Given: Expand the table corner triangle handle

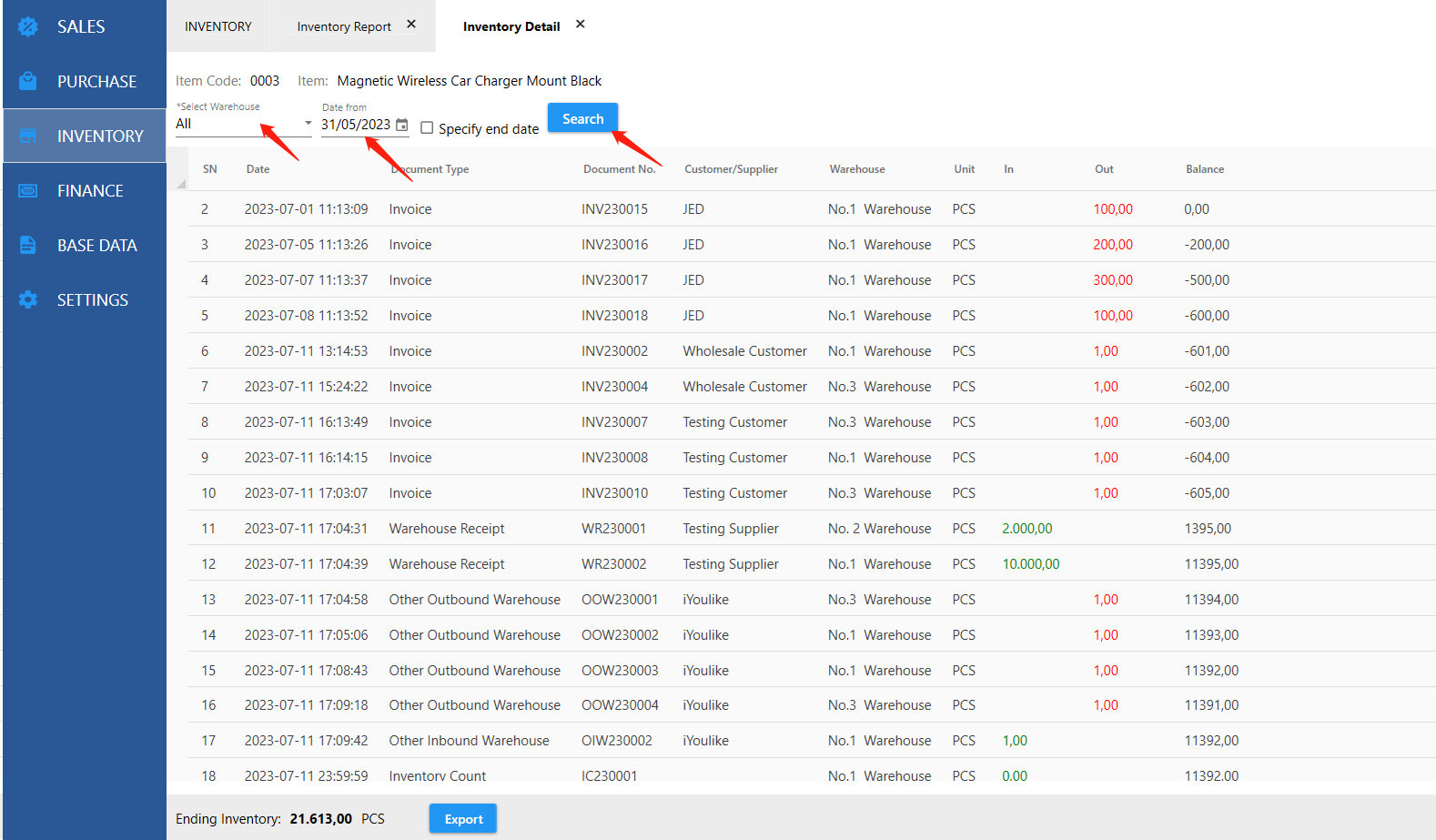Looking at the screenshot, I should point(181,185).
